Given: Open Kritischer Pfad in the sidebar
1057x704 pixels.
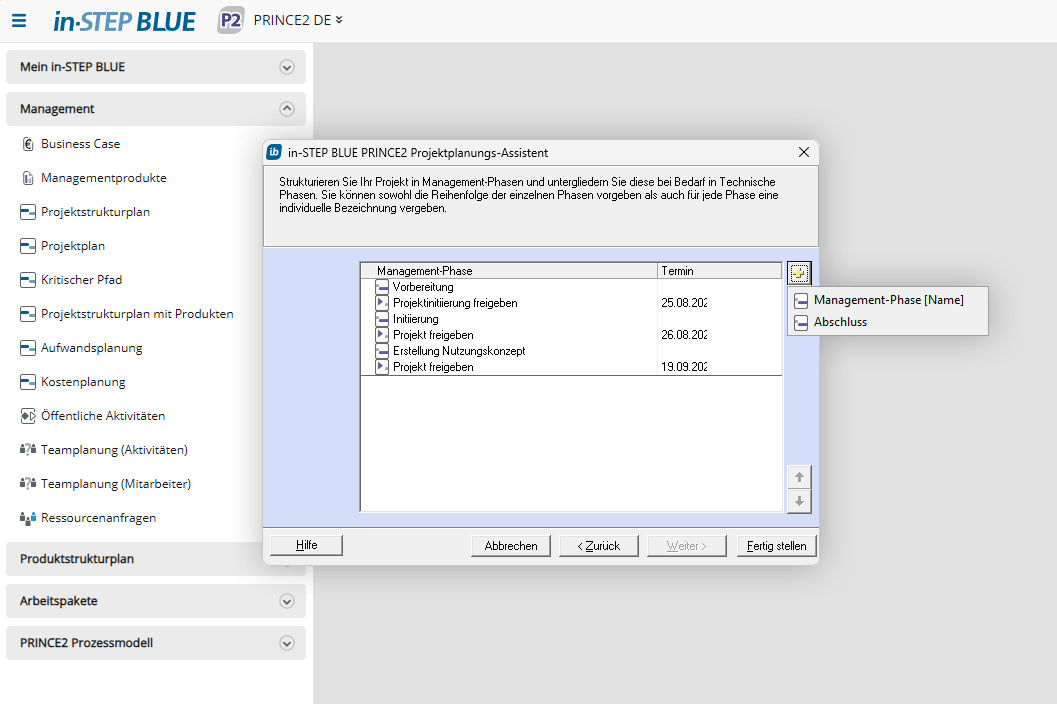Looking at the screenshot, I should pyautogui.click(x=81, y=280).
